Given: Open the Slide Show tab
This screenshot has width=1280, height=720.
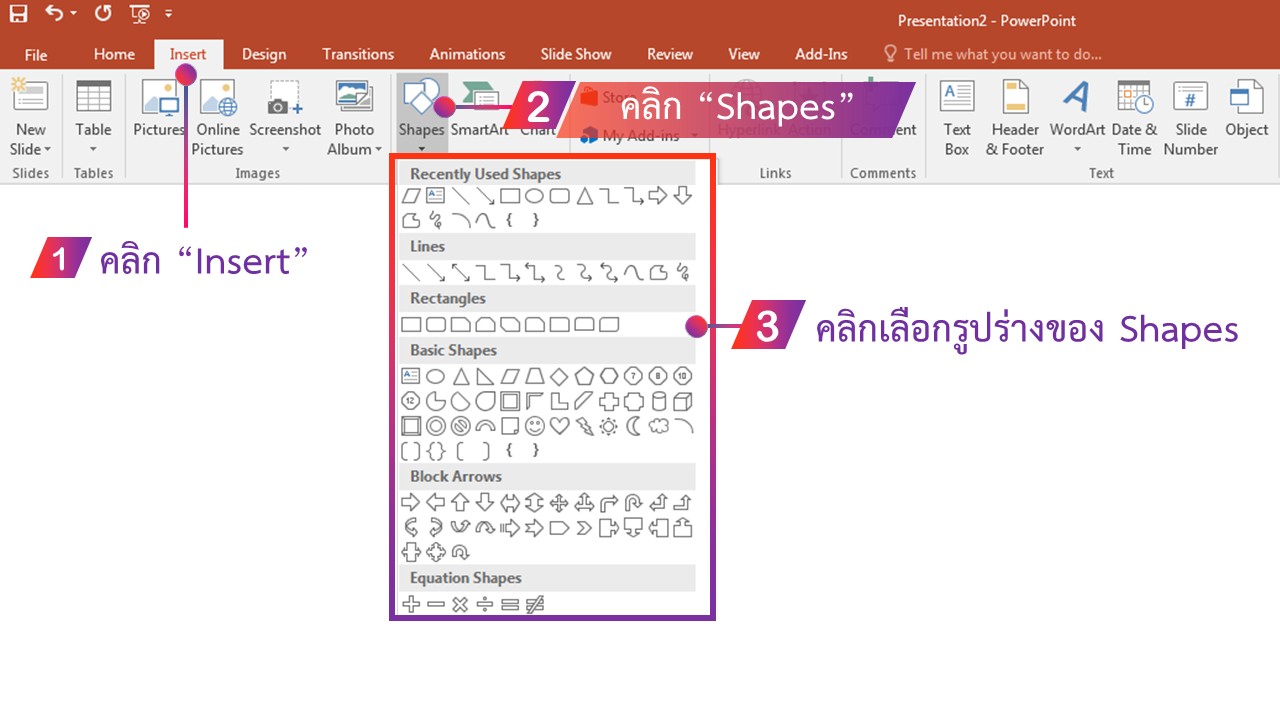Looking at the screenshot, I should tap(576, 54).
